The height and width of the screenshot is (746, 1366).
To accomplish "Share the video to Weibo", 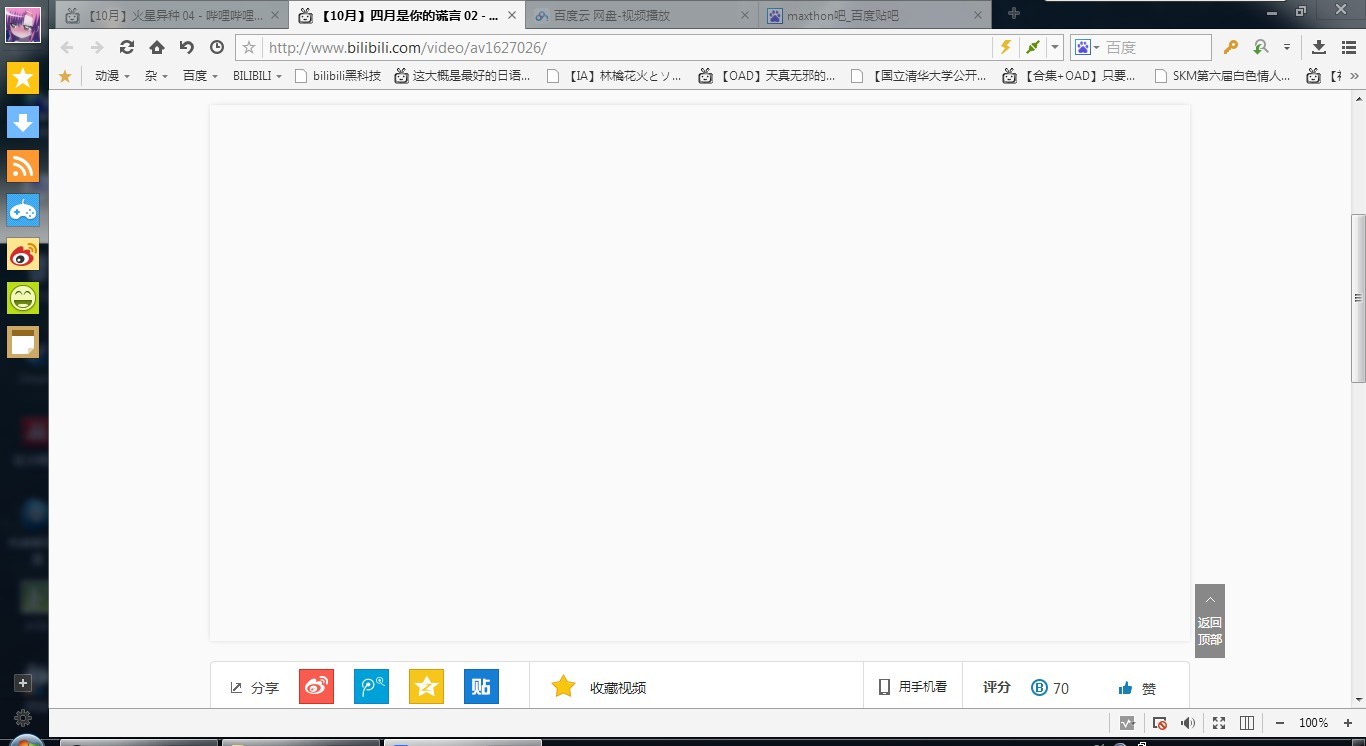I will [x=316, y=687].
